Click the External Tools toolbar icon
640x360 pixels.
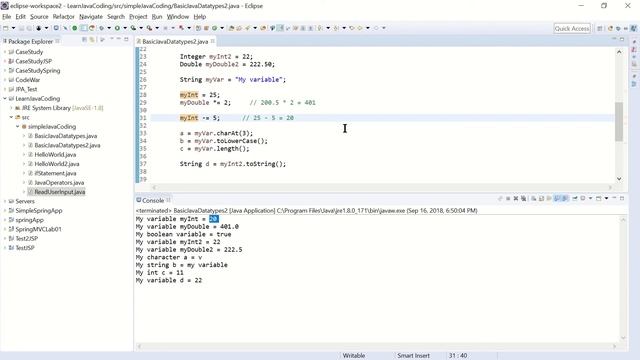pyautogui.click(x=149, y=28)
